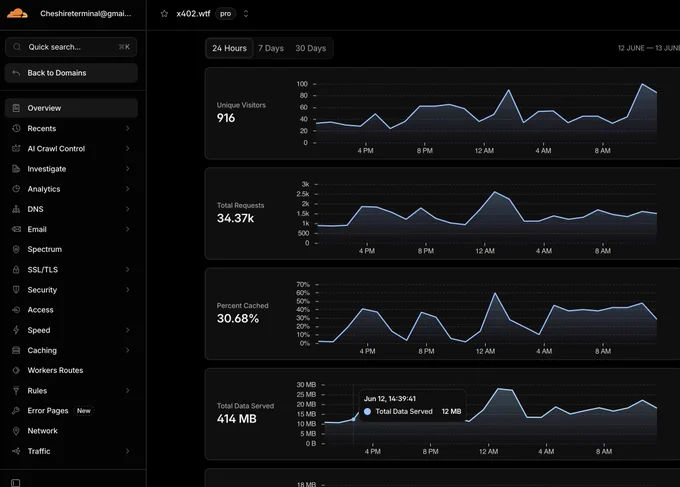Expand the Security chevron
The image size is (680, 487).
(128, 290)
